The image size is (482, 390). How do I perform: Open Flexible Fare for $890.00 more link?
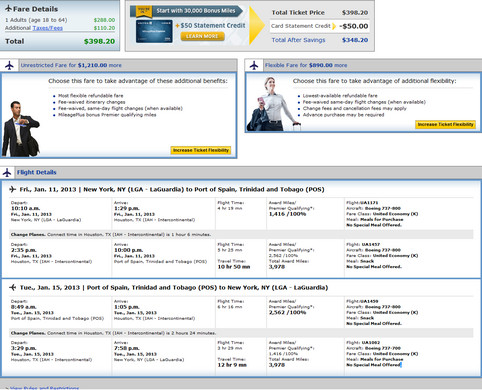(306, 65)
